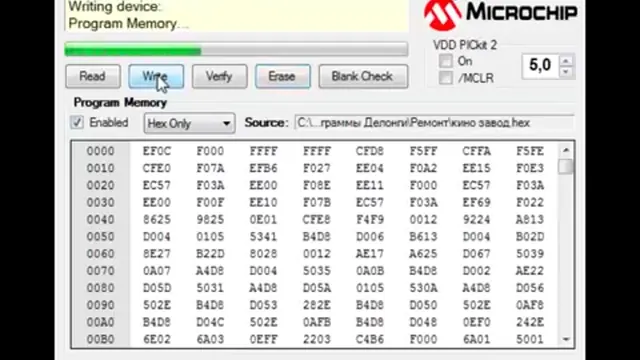
Task: Click program memory scrollbar down arrow
Action: (x=566, y=339)
